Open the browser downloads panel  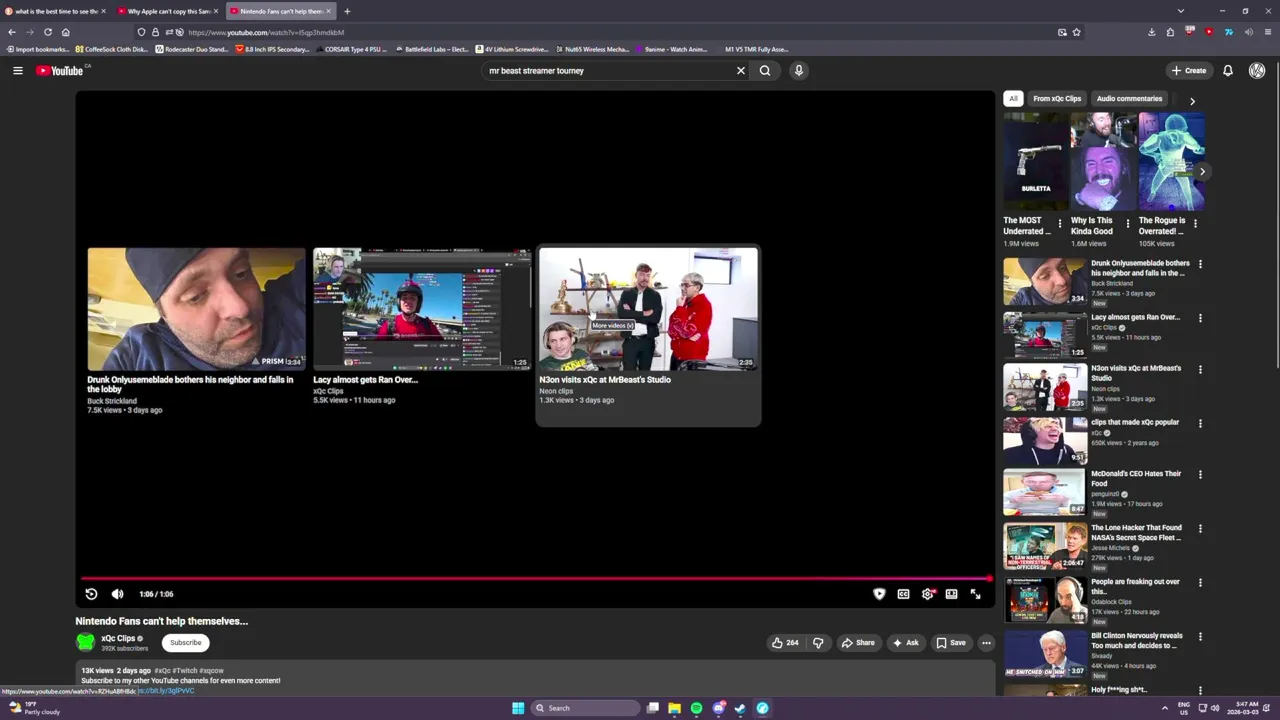click(x=1152, y=32)
